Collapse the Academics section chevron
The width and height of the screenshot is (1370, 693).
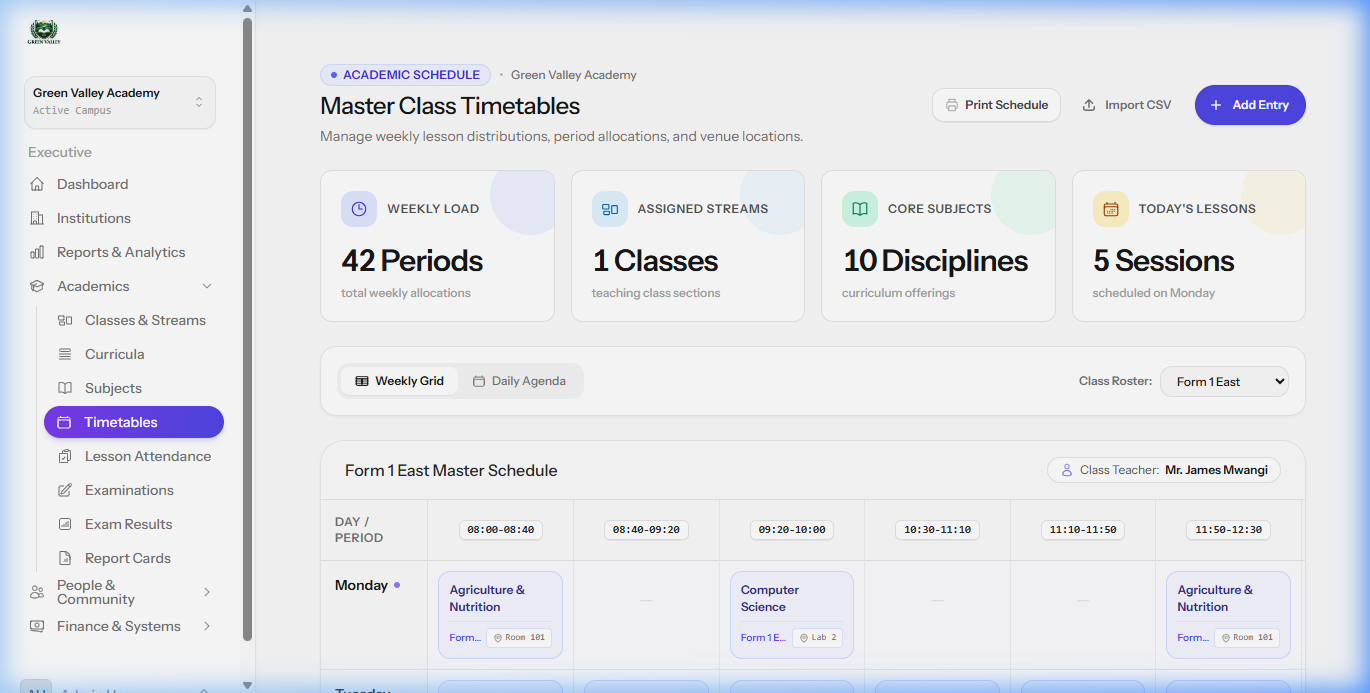coord(207,286)
